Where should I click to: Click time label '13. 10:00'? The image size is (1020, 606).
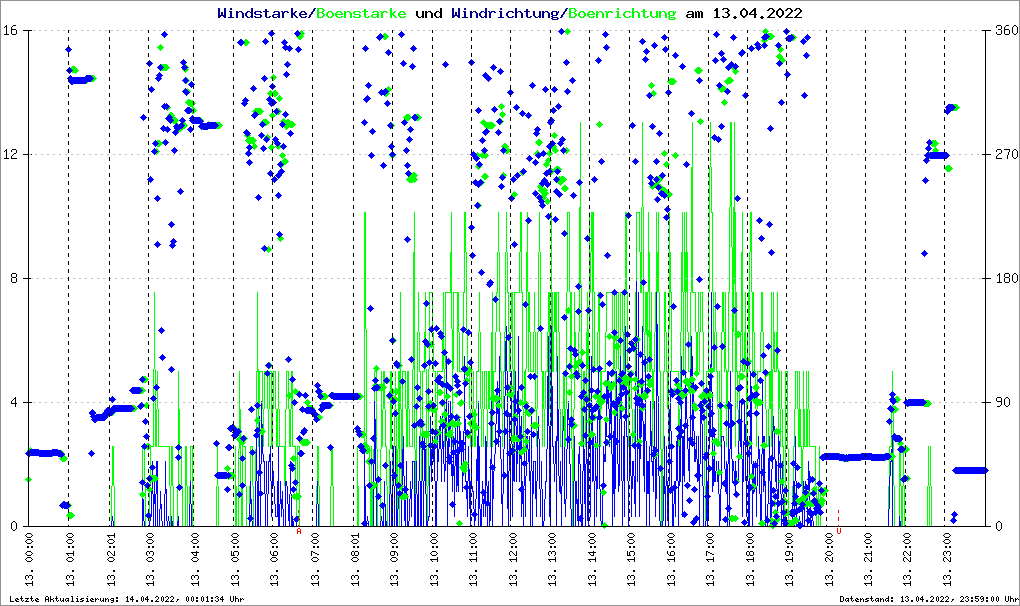click(x=433, y=559)
